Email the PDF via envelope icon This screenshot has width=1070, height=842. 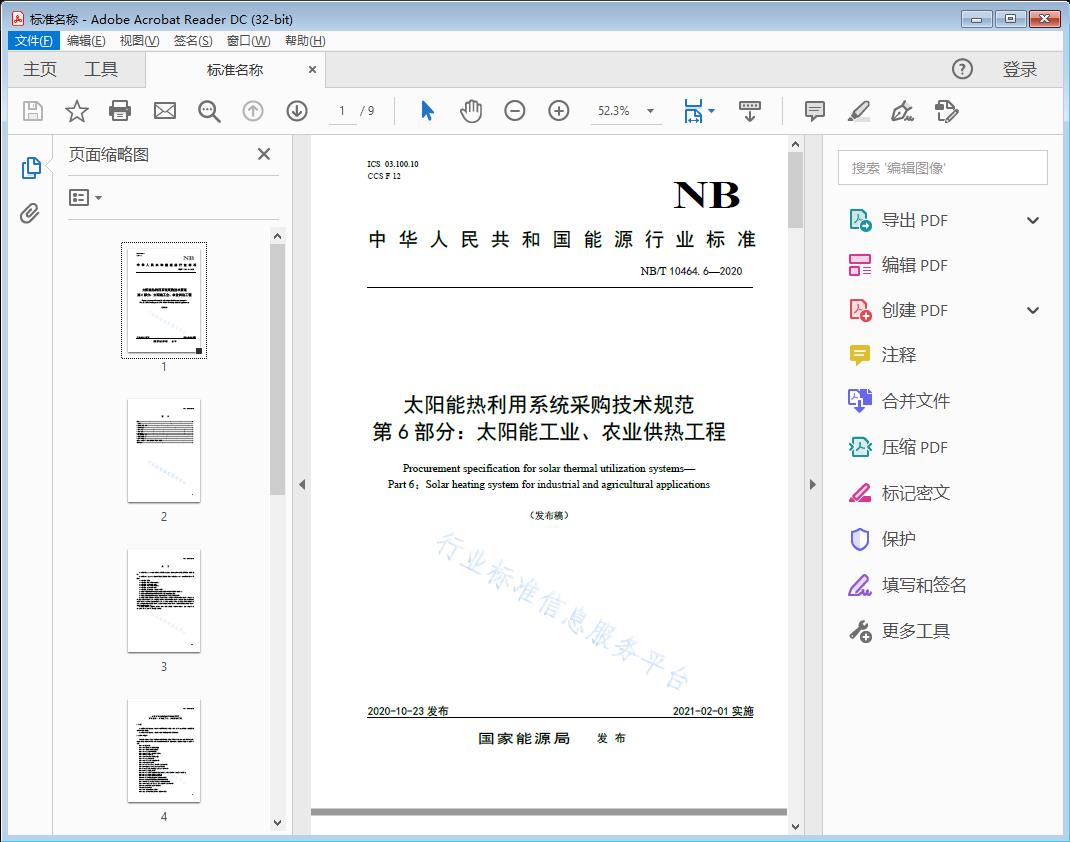(164, 111)
